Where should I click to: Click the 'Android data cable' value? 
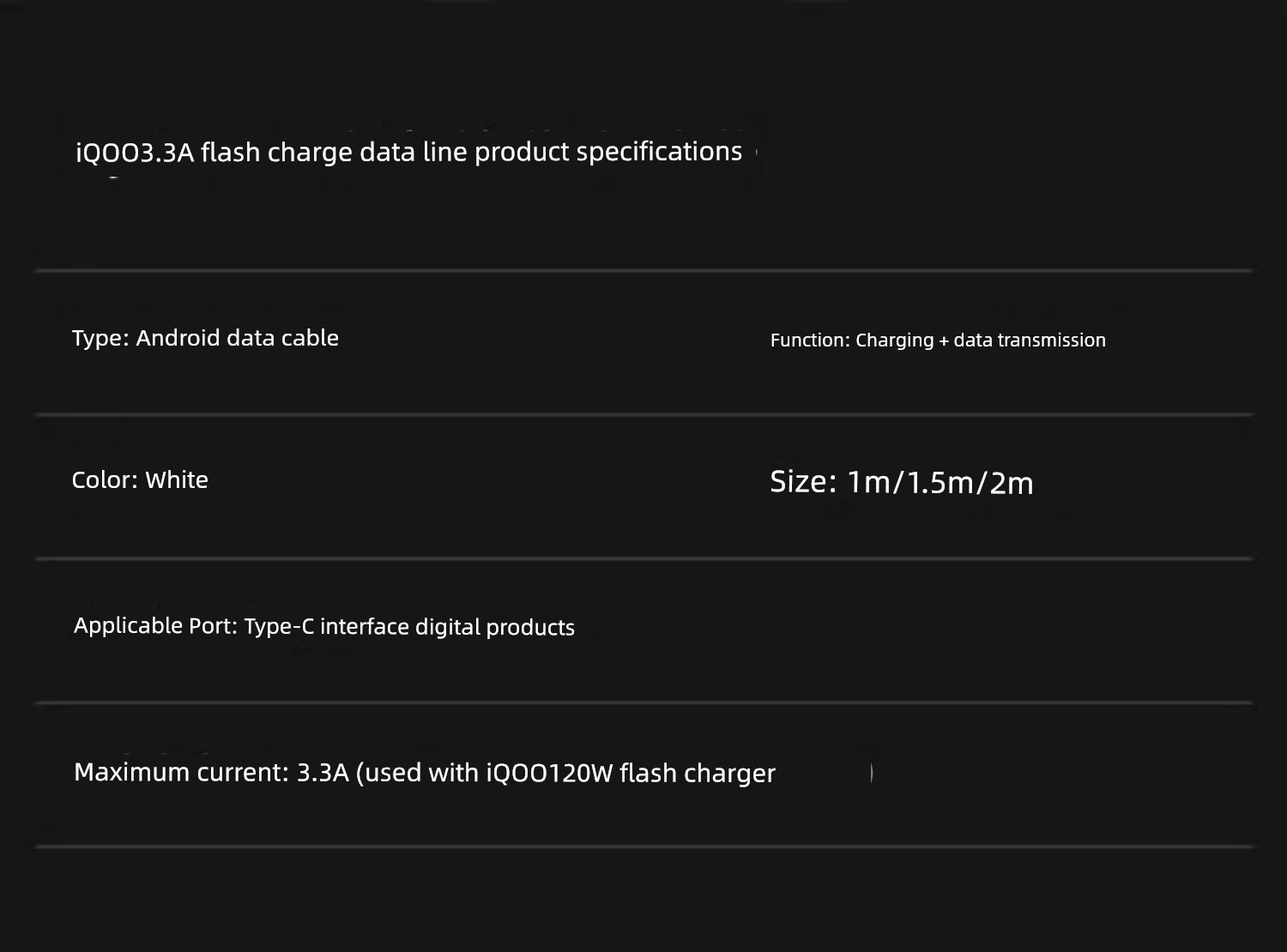237,338
